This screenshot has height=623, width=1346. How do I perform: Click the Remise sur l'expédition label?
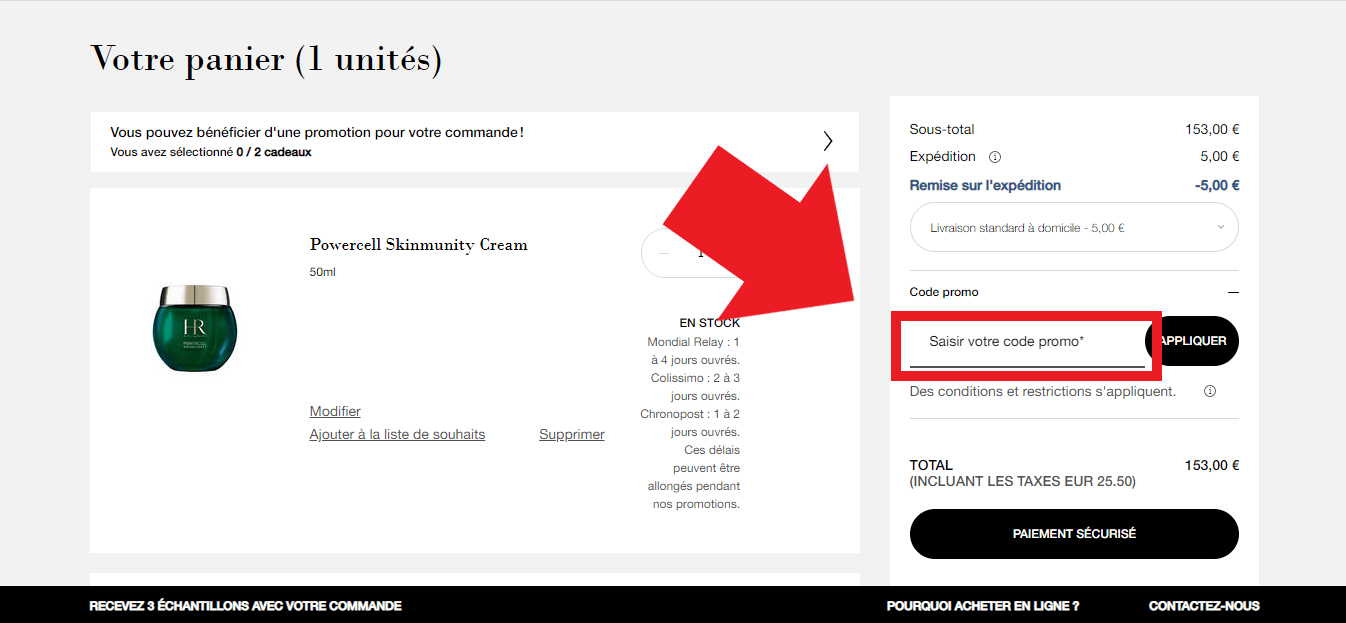pos(985,185)
